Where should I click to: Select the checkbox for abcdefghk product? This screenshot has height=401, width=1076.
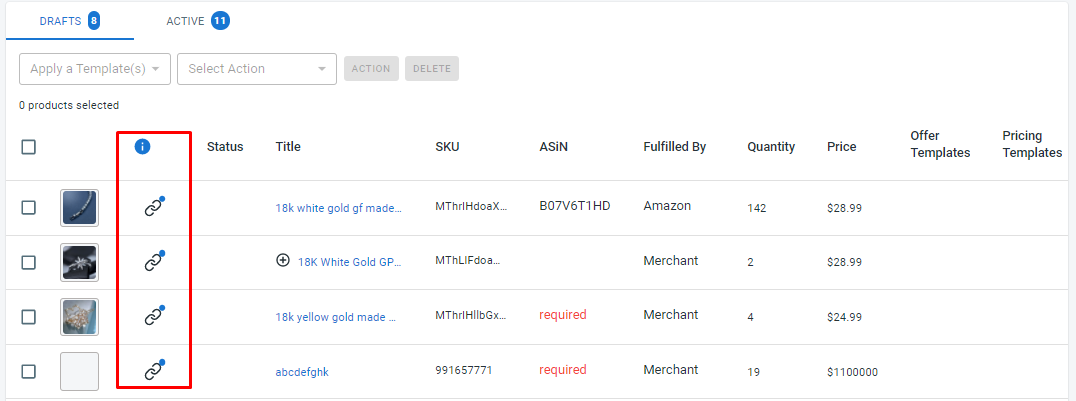click(28, 371)
